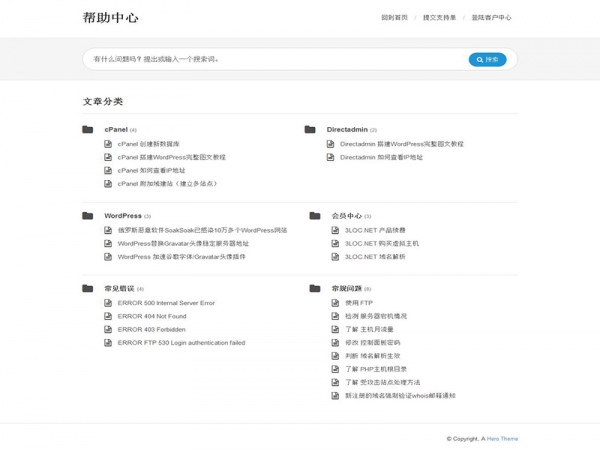The image size is (600, 450).
Task: Click the 常规问题 category folder icon
Action: [315, 288]
